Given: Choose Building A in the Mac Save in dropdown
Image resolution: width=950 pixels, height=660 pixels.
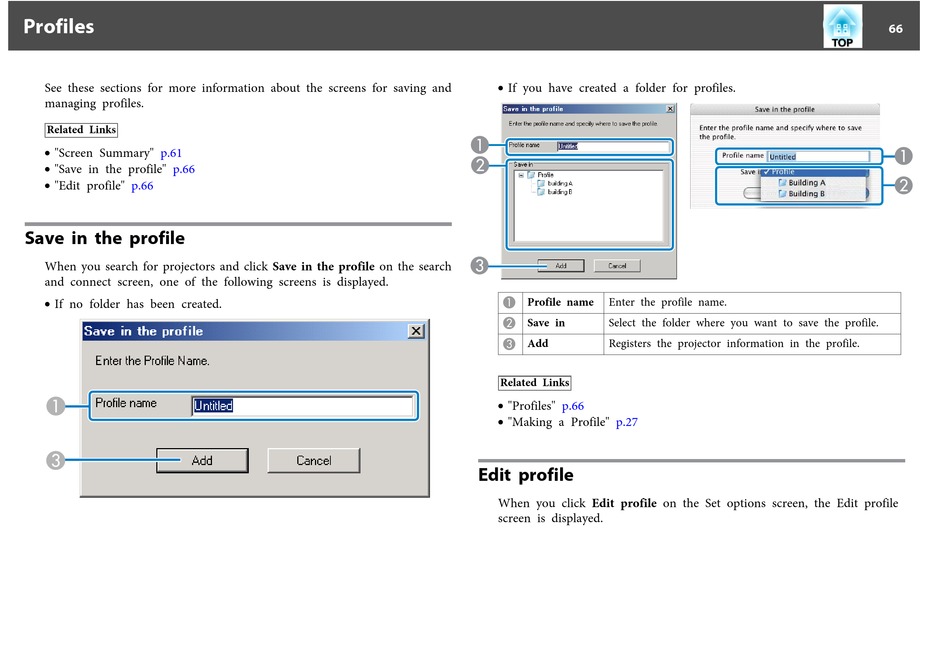Looking at the screenshot, I should coord(806,182).
